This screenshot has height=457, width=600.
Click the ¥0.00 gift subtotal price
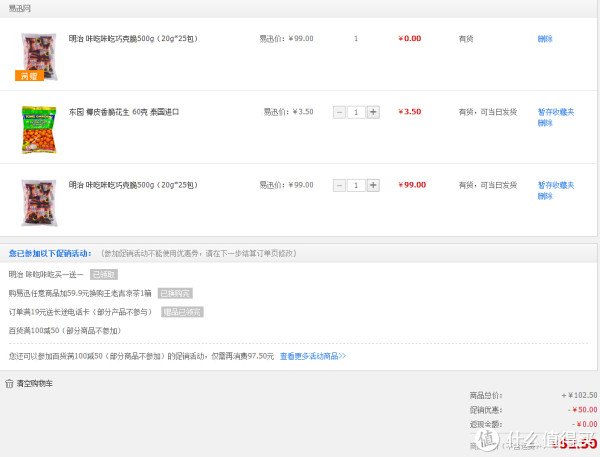(410, 38)
